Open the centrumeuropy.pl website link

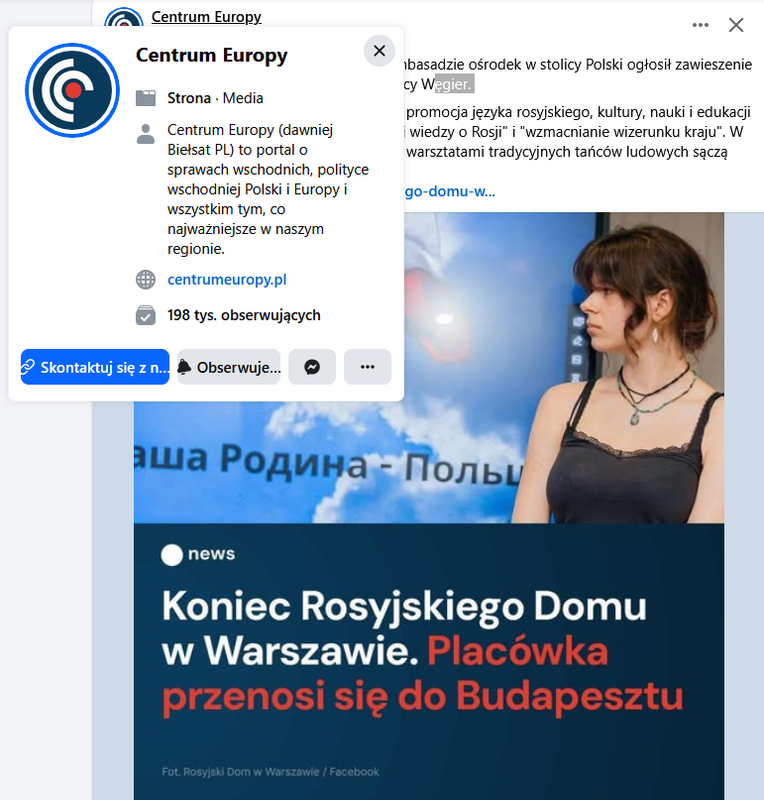pyautogui.click(x=227, y=280)
